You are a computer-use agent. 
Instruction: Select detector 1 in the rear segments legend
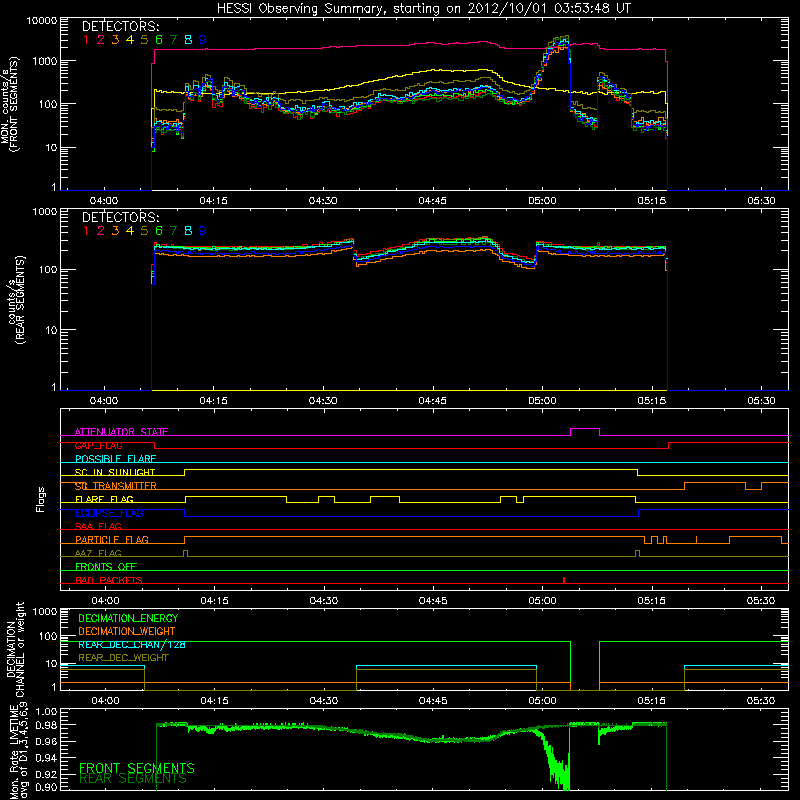tap(86, 231)
